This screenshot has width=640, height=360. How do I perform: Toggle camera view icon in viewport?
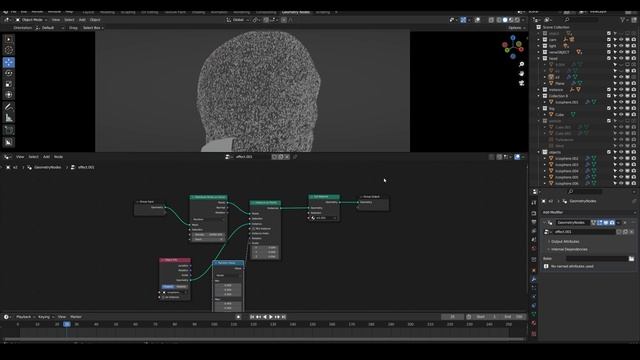[521, 83]
